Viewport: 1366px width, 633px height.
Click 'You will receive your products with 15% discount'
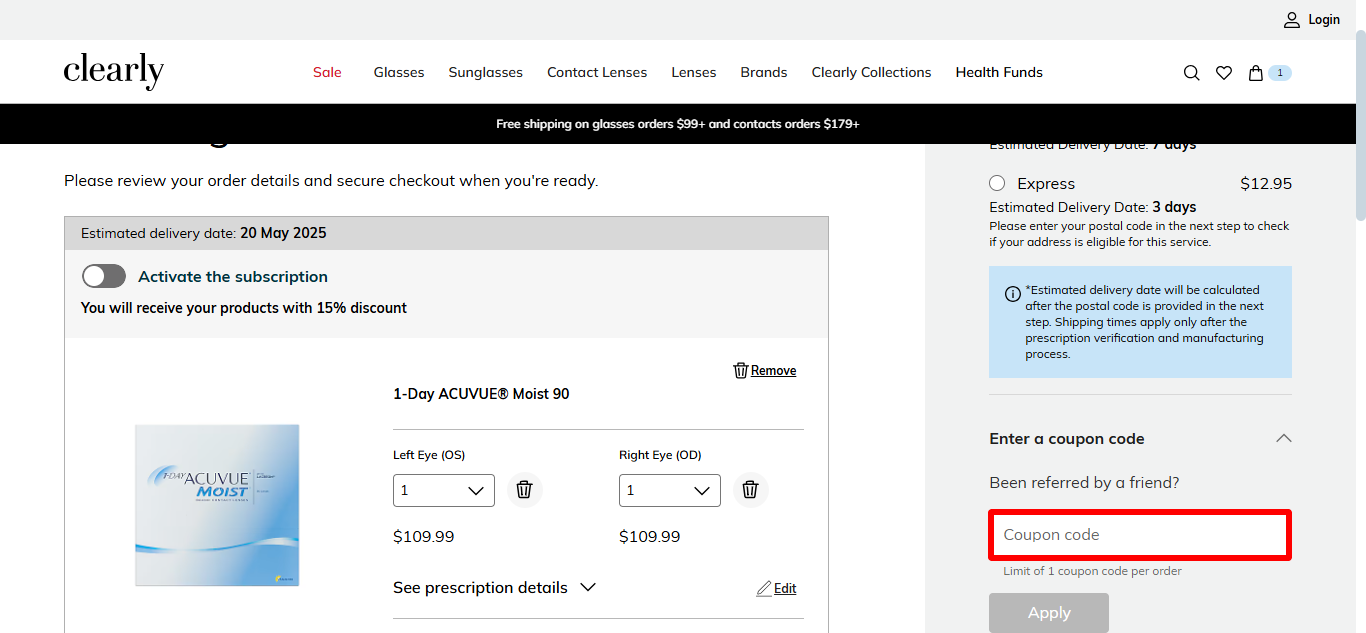(x=244, y=308)
